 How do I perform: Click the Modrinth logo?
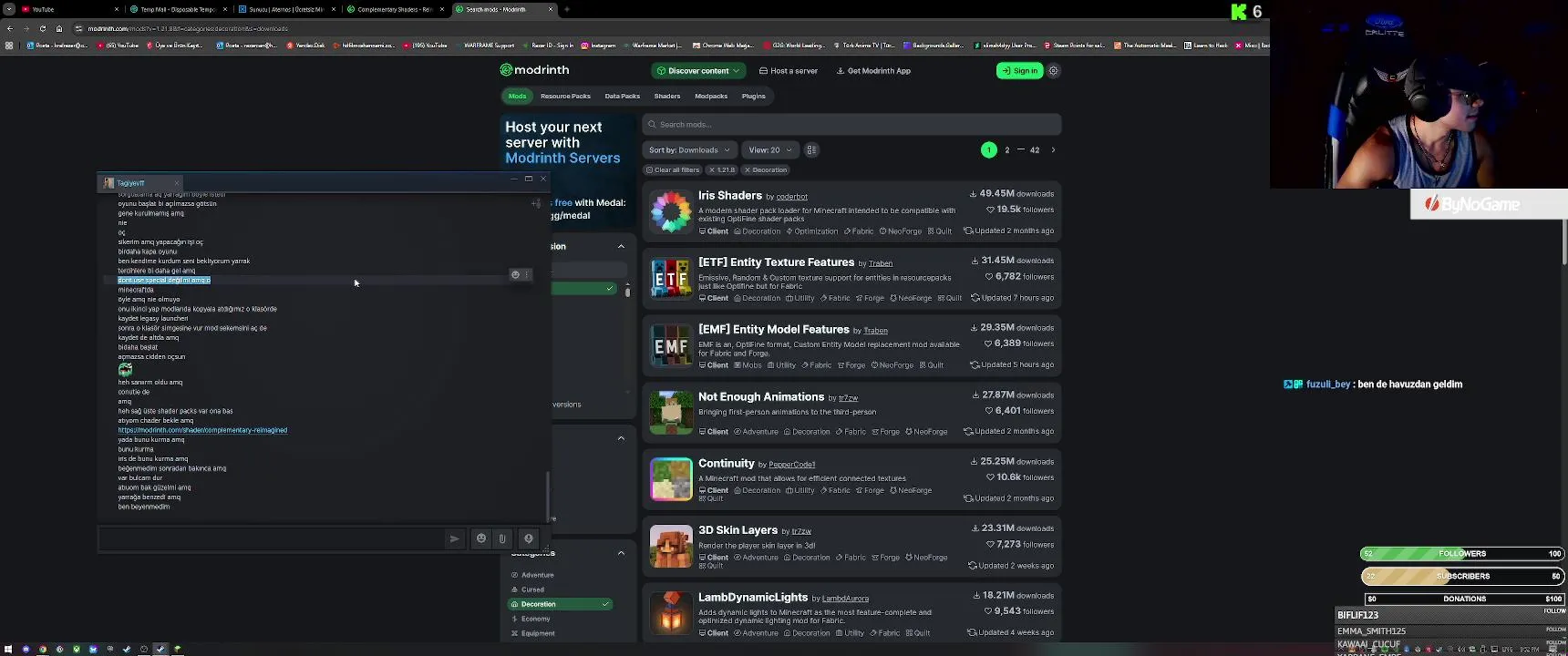[x=534, y=70]
